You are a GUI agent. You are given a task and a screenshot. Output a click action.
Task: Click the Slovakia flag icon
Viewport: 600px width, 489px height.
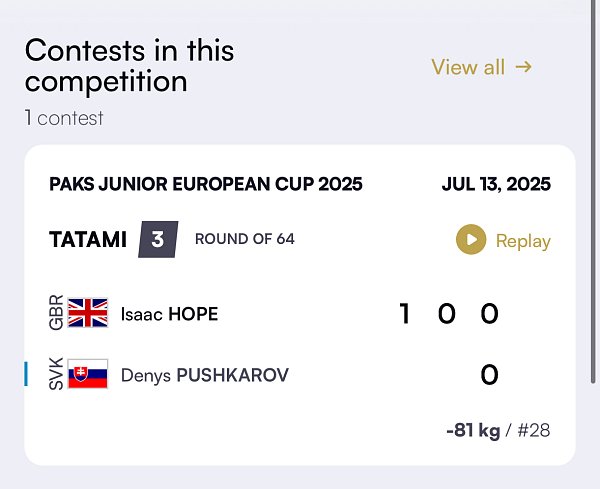[88, 374]
